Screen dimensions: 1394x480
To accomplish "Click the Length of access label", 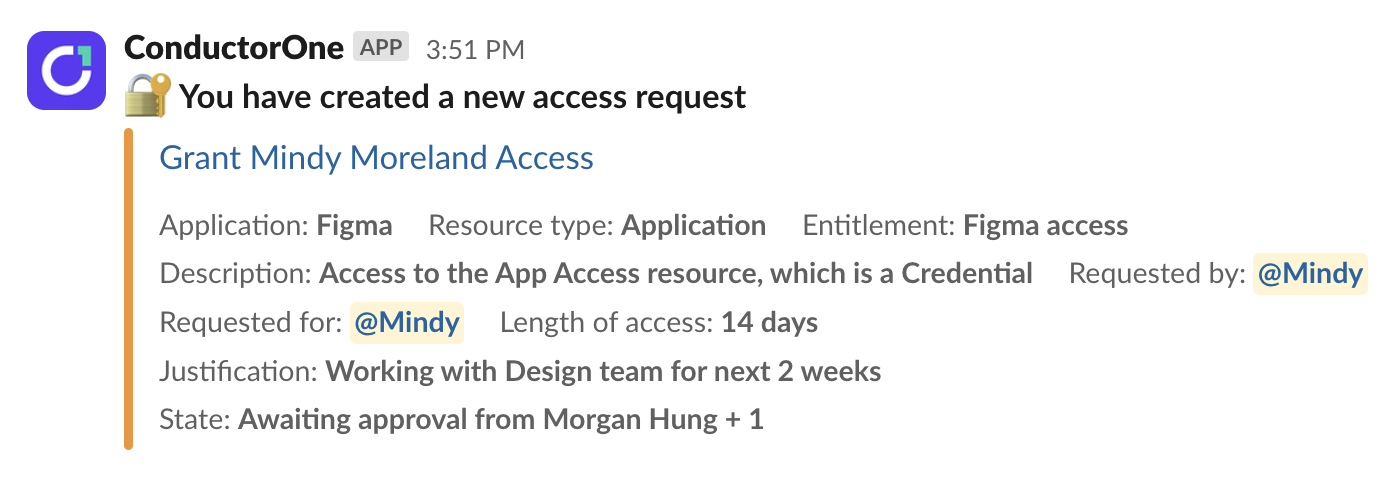I will point(607,323).
